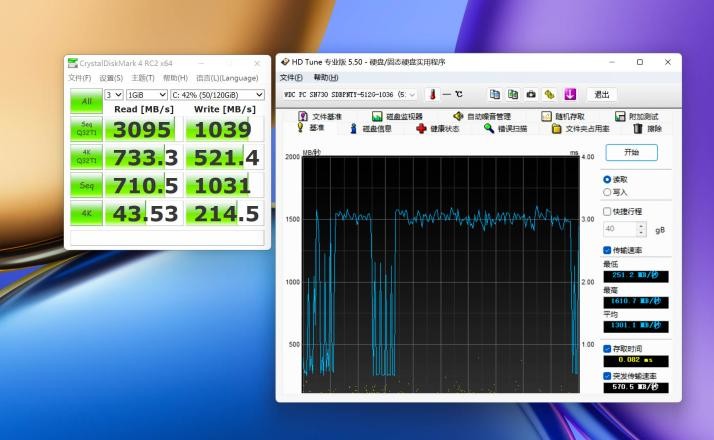The width and height of the screenshot is (714, 440).
Task: Click the empty comment field in CrystalDiskMark
Action: coord(167,237)
